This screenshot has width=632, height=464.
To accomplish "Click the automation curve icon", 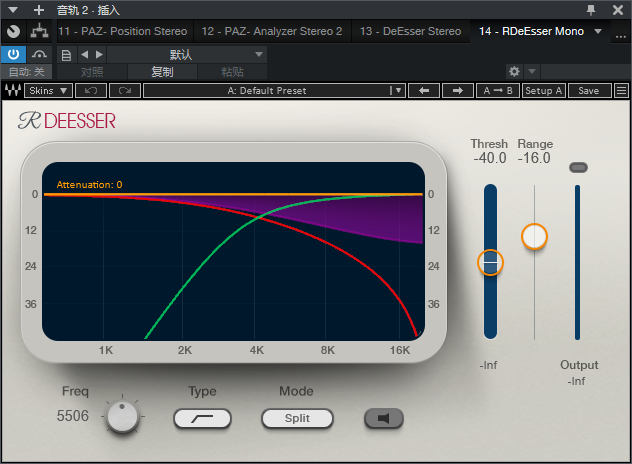I will (x=39, y=54).
